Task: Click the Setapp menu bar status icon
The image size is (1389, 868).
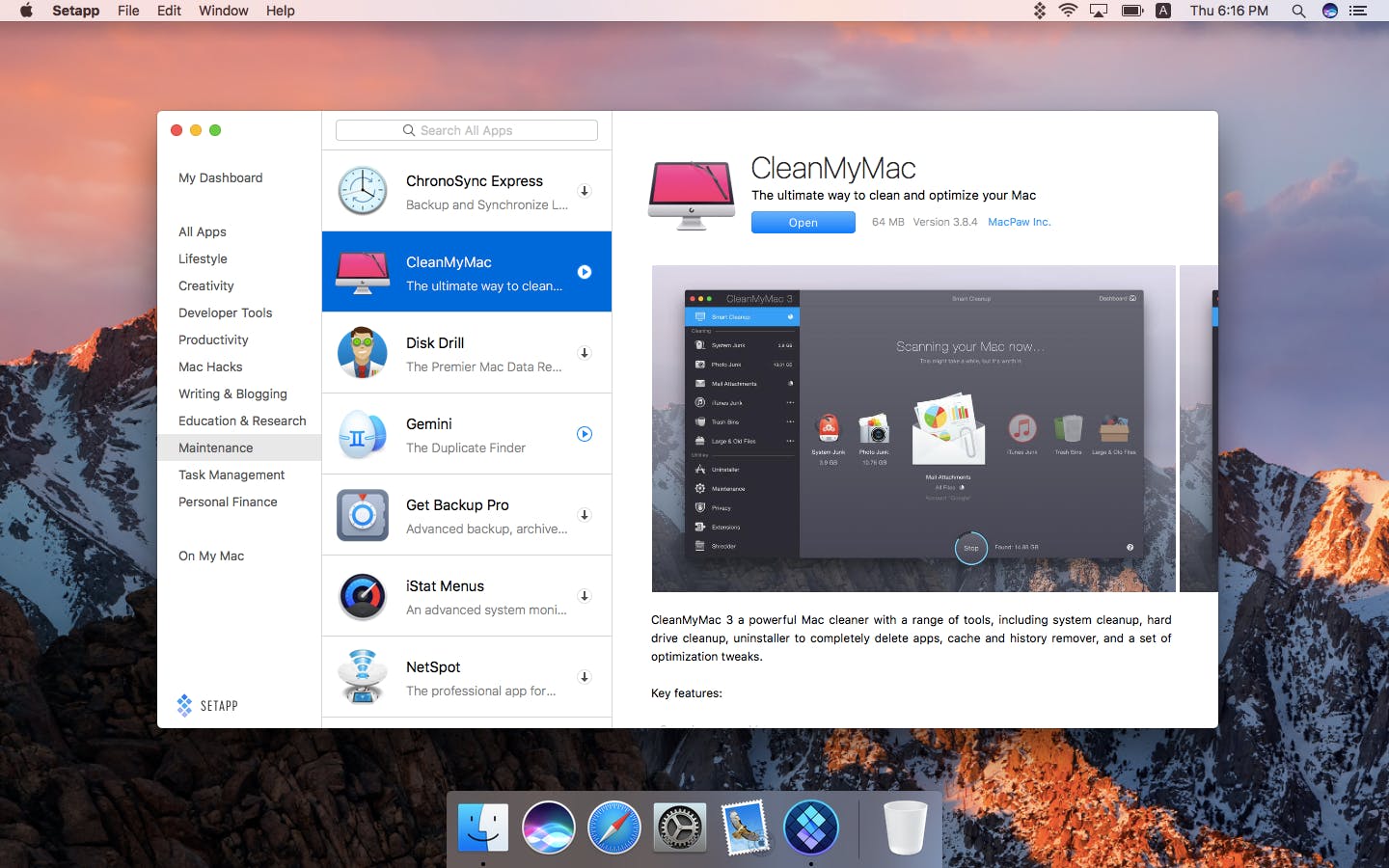Action: 1040,11
